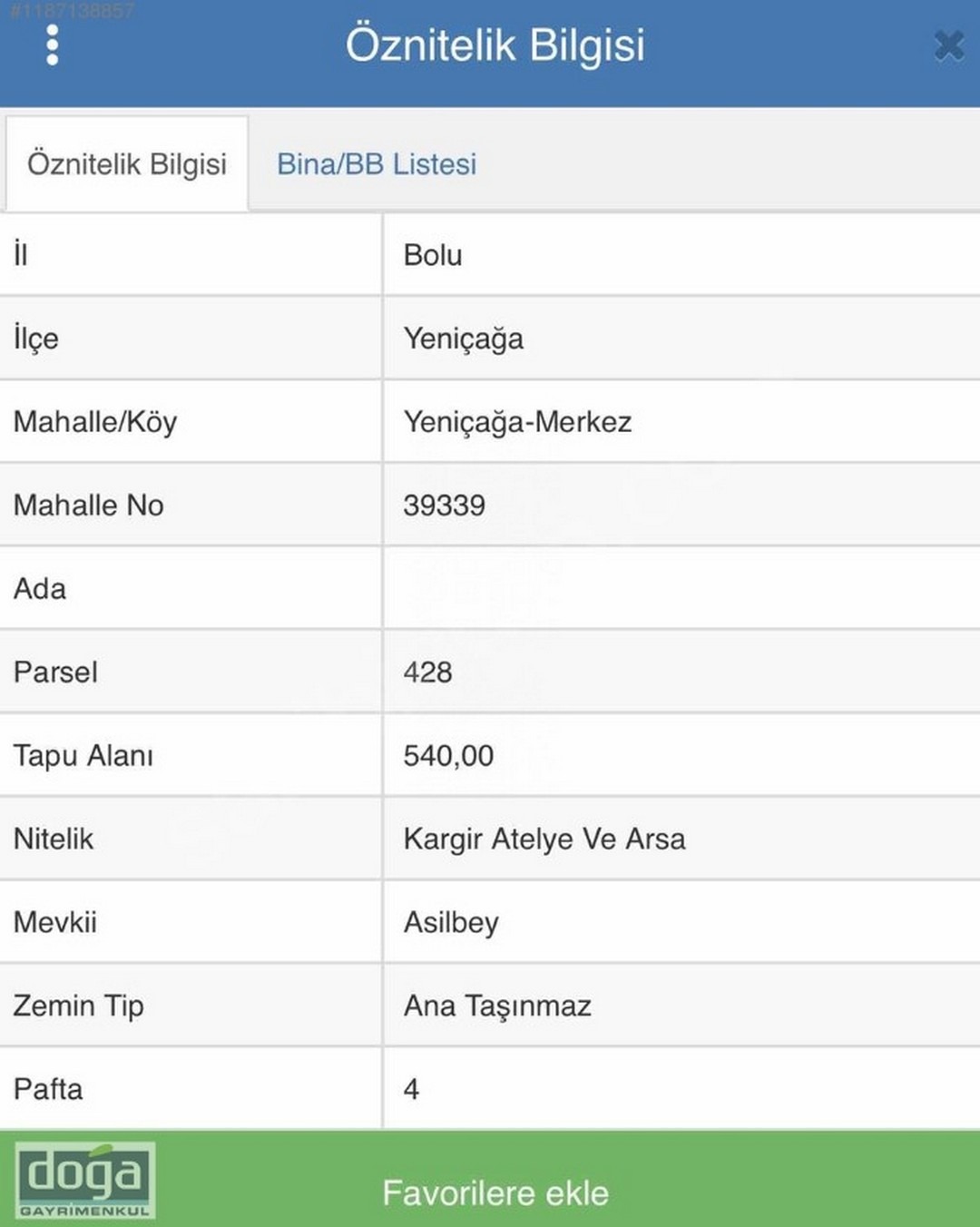The height and width of the screenshot is (1227, 980).
Task: Click the Doğa Gayrimenkul logo
Action: click(x=84, y=1180)
